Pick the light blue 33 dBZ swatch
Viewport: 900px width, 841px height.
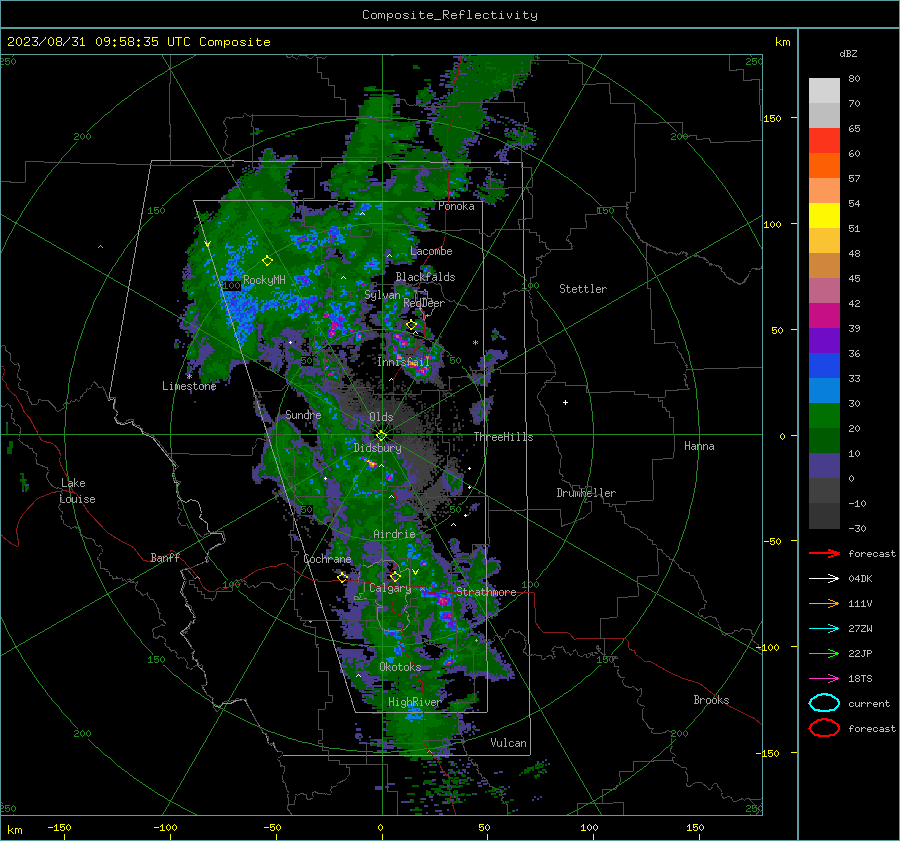824,390
